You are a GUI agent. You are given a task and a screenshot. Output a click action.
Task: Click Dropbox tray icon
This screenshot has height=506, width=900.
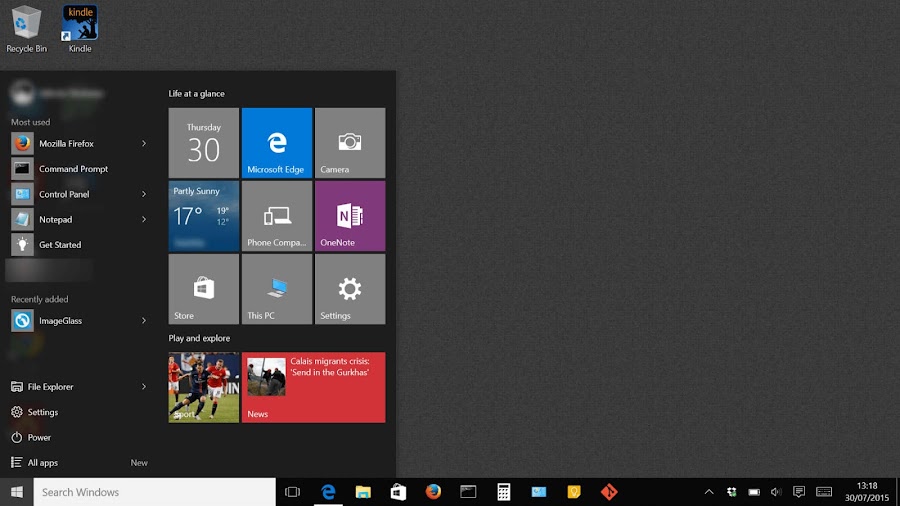coord(731,492)
